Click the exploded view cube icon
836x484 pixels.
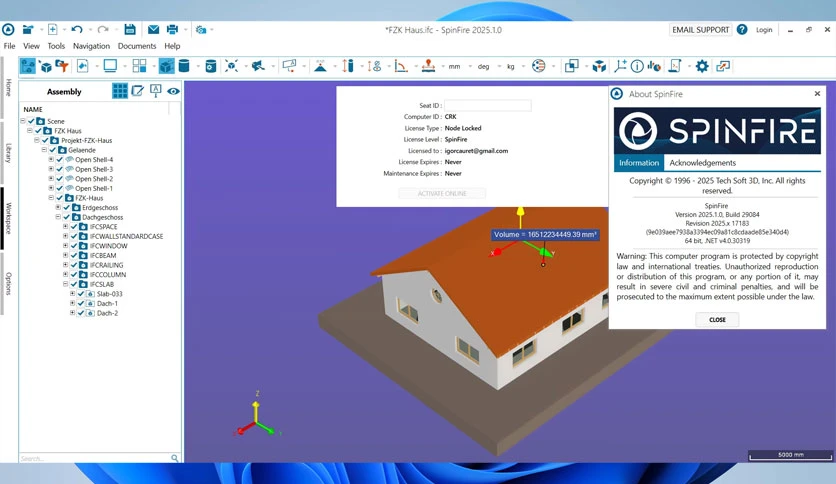point(599,66)
